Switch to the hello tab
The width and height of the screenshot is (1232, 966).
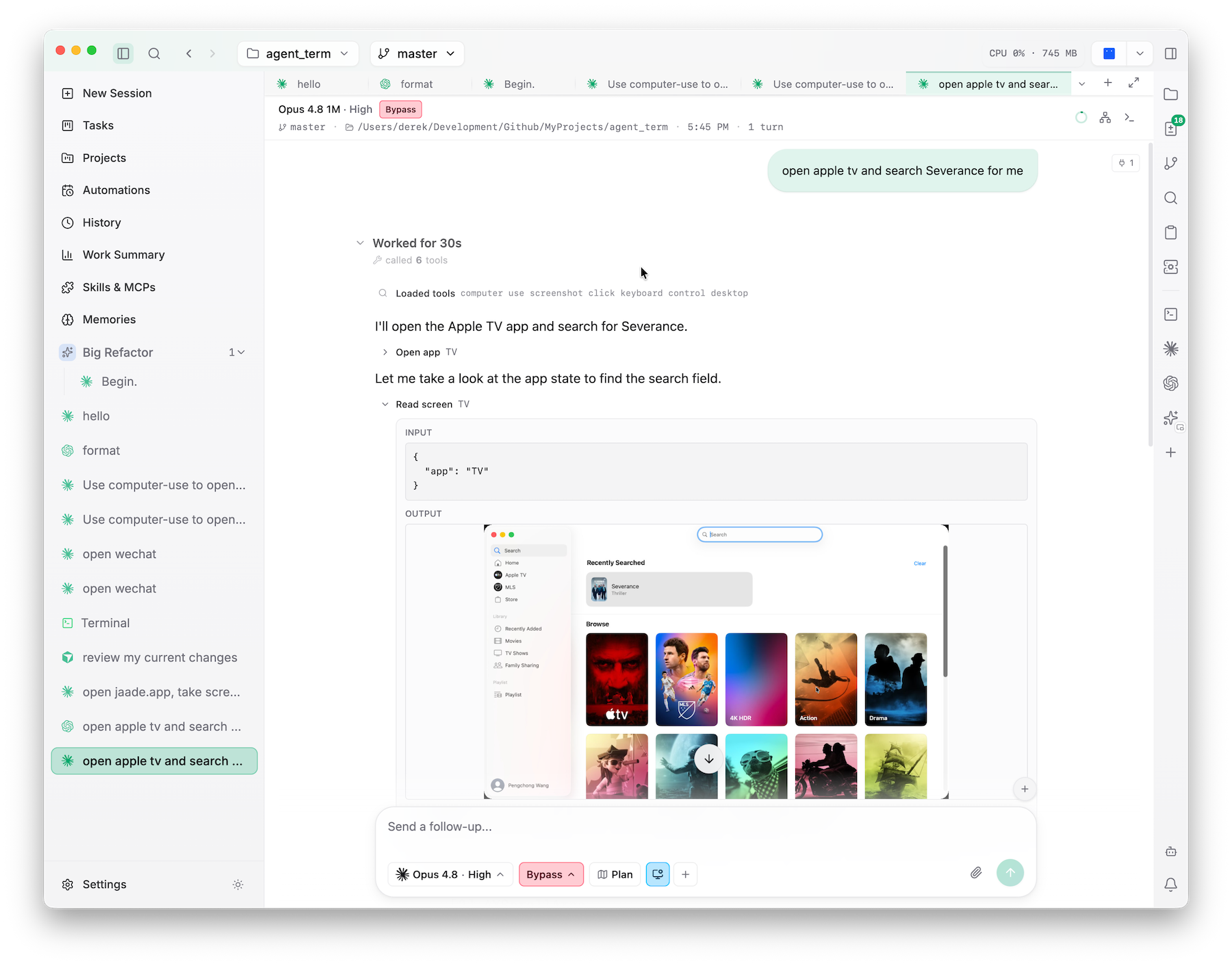(x=309, y=84)
